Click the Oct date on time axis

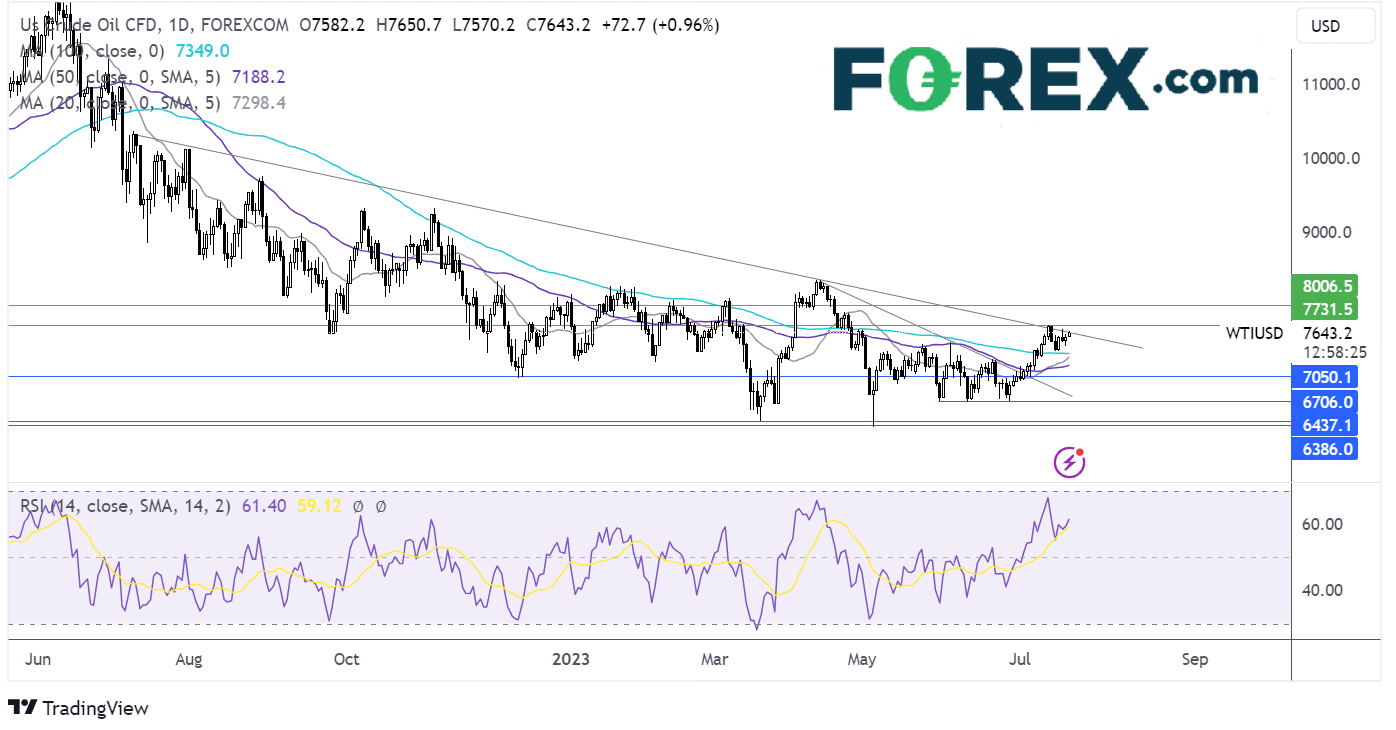[x=346, y=660]
